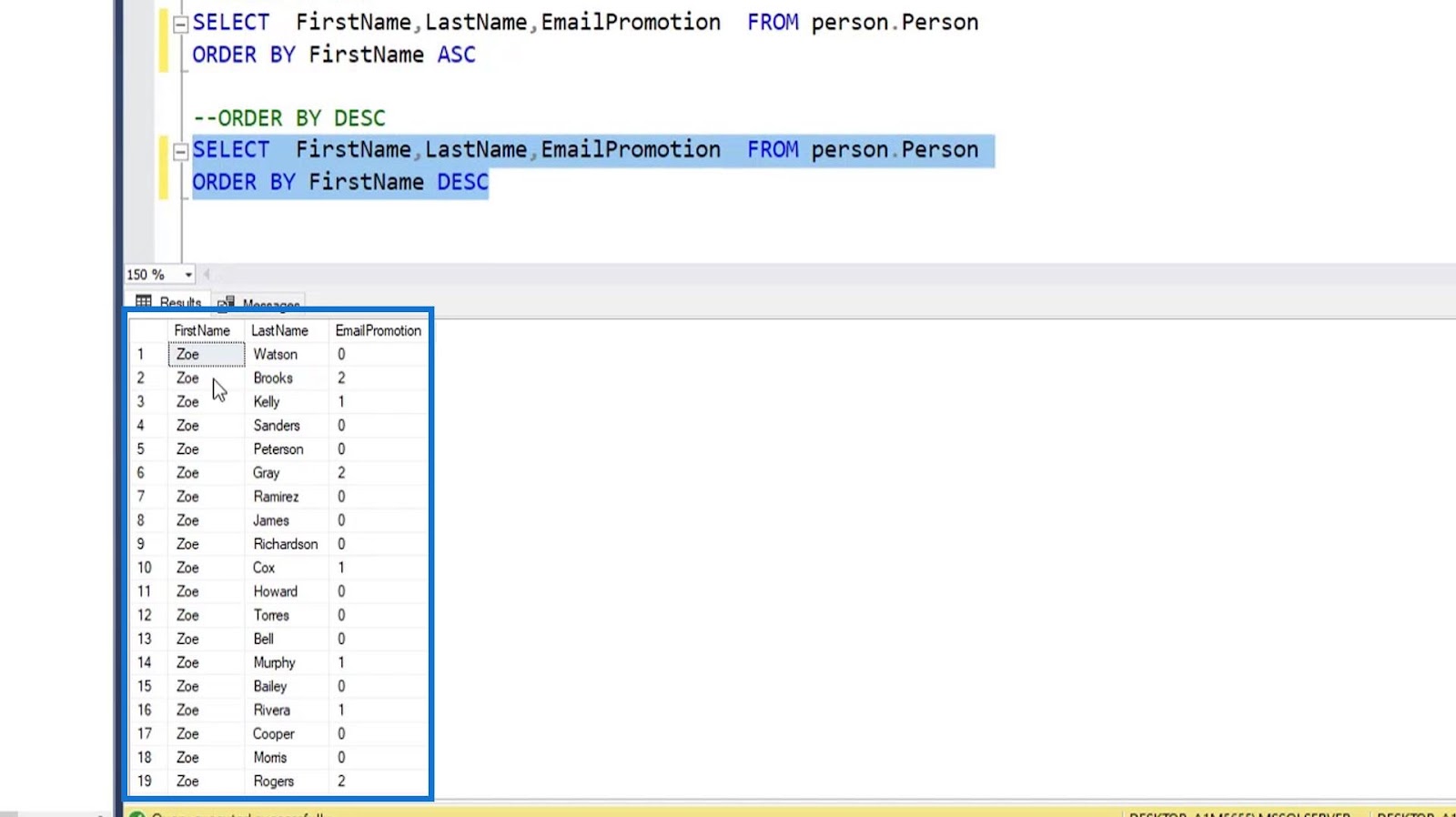
Task: Select the Cox last name cell
Action: tap(287, 567)
